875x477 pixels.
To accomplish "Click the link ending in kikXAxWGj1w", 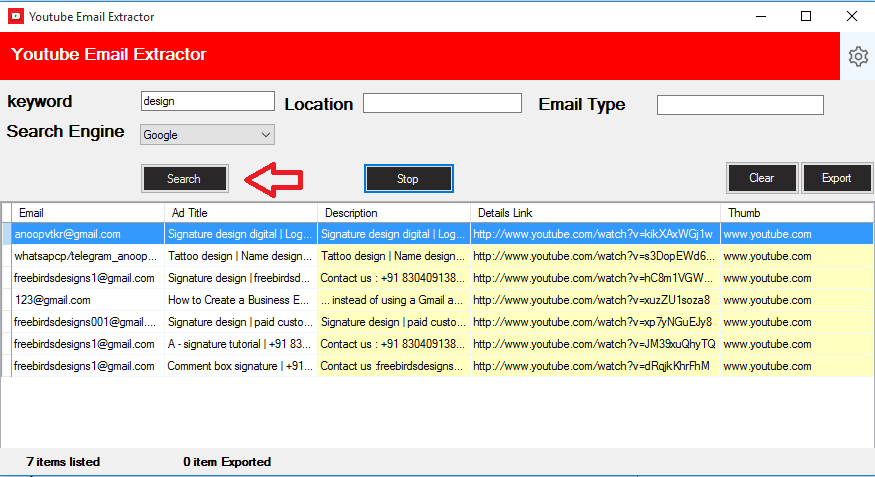I will [595, 234].
